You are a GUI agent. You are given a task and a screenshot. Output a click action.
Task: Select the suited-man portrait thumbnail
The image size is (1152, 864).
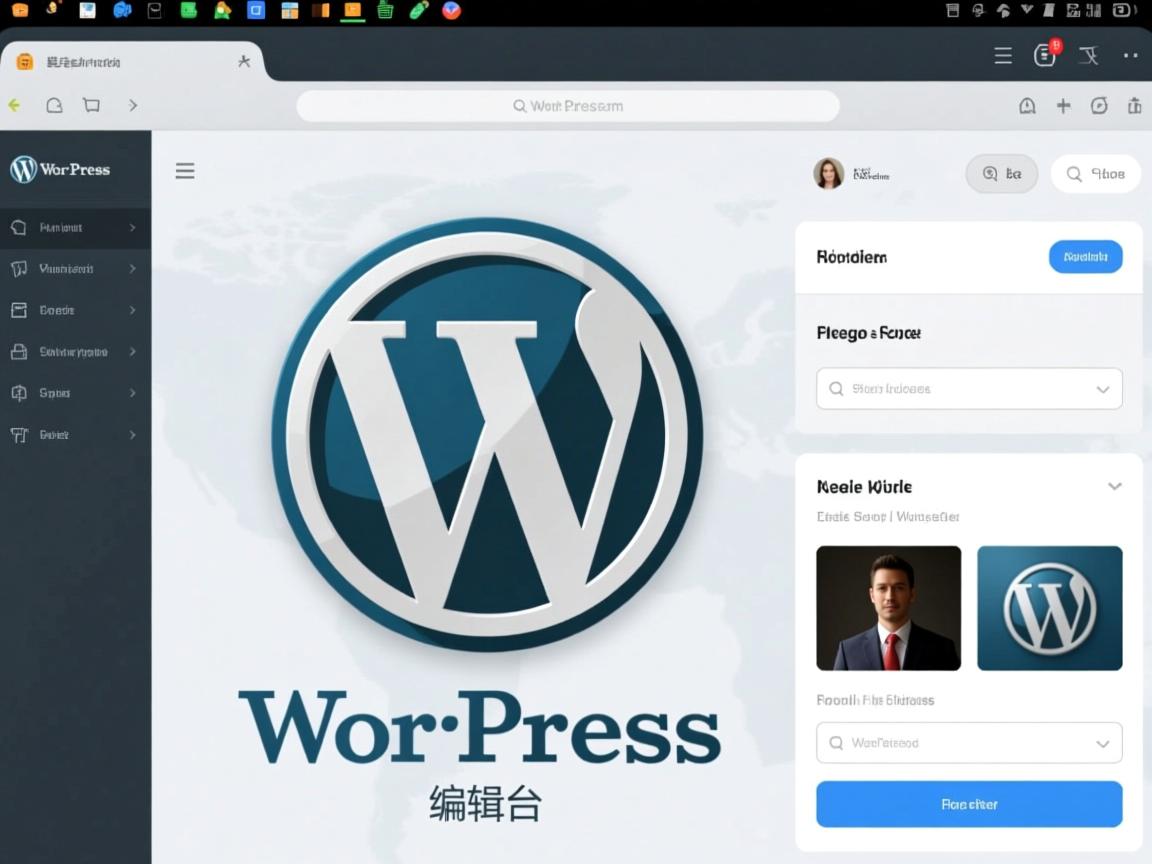[x=888, y=607]
